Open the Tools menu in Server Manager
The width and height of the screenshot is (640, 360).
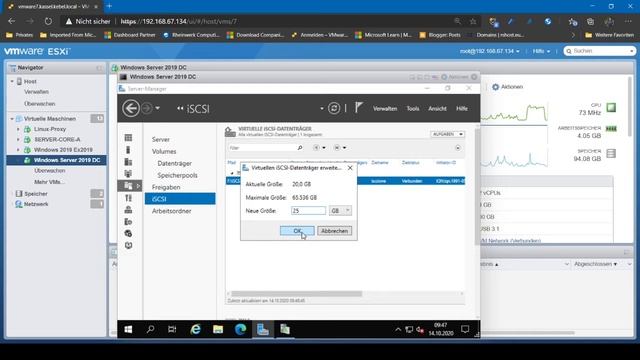pos(413,109)
